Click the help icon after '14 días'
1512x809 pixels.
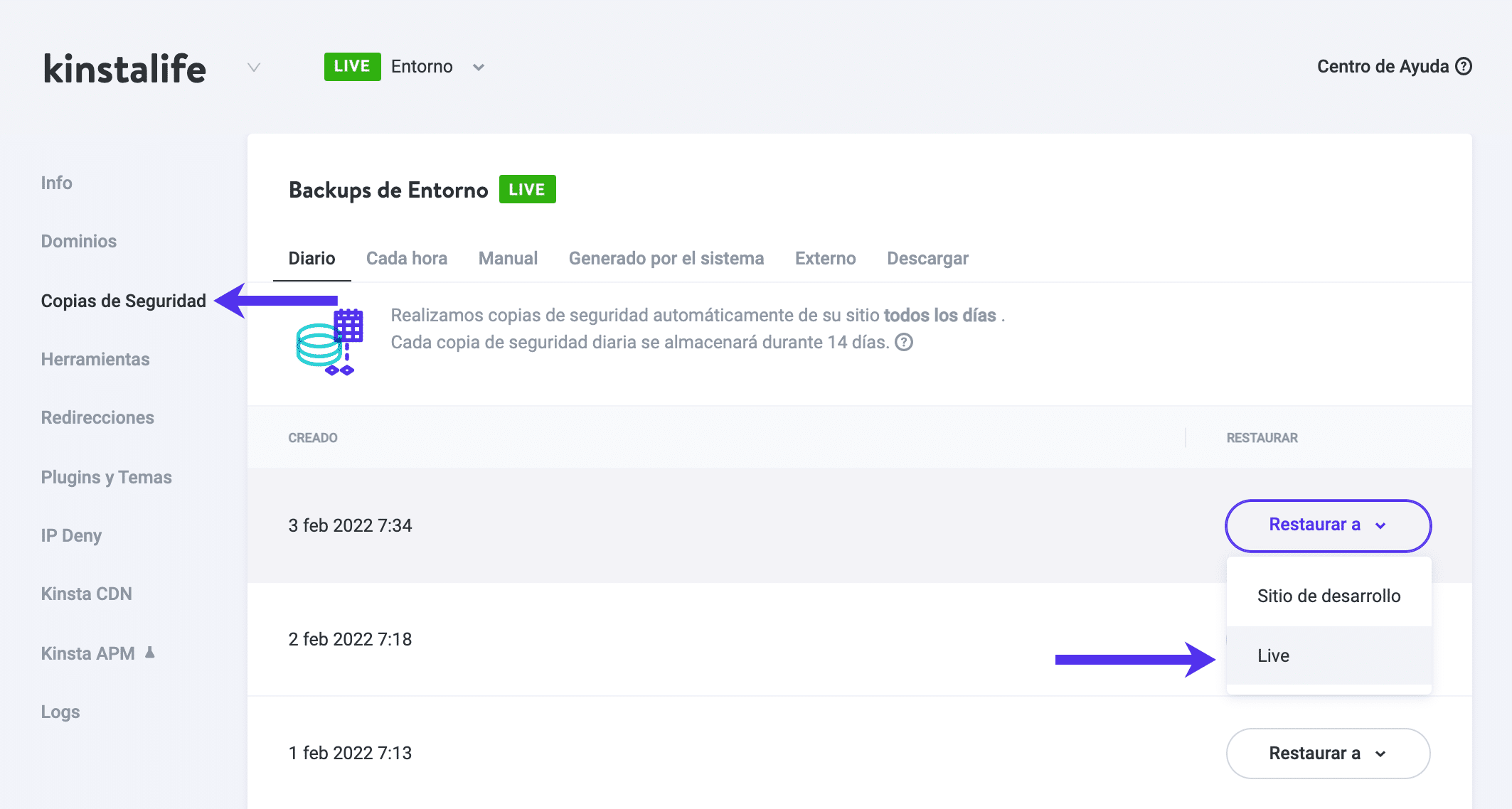pos(904,343)
